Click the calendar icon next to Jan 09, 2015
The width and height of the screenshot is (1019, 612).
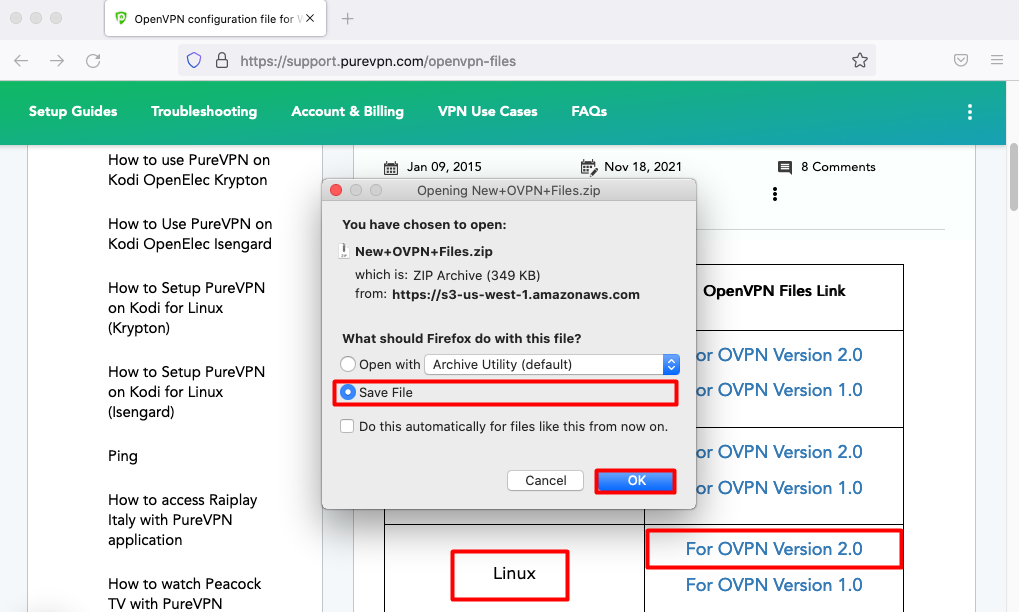pyautogui.click(x=391, y=168)
